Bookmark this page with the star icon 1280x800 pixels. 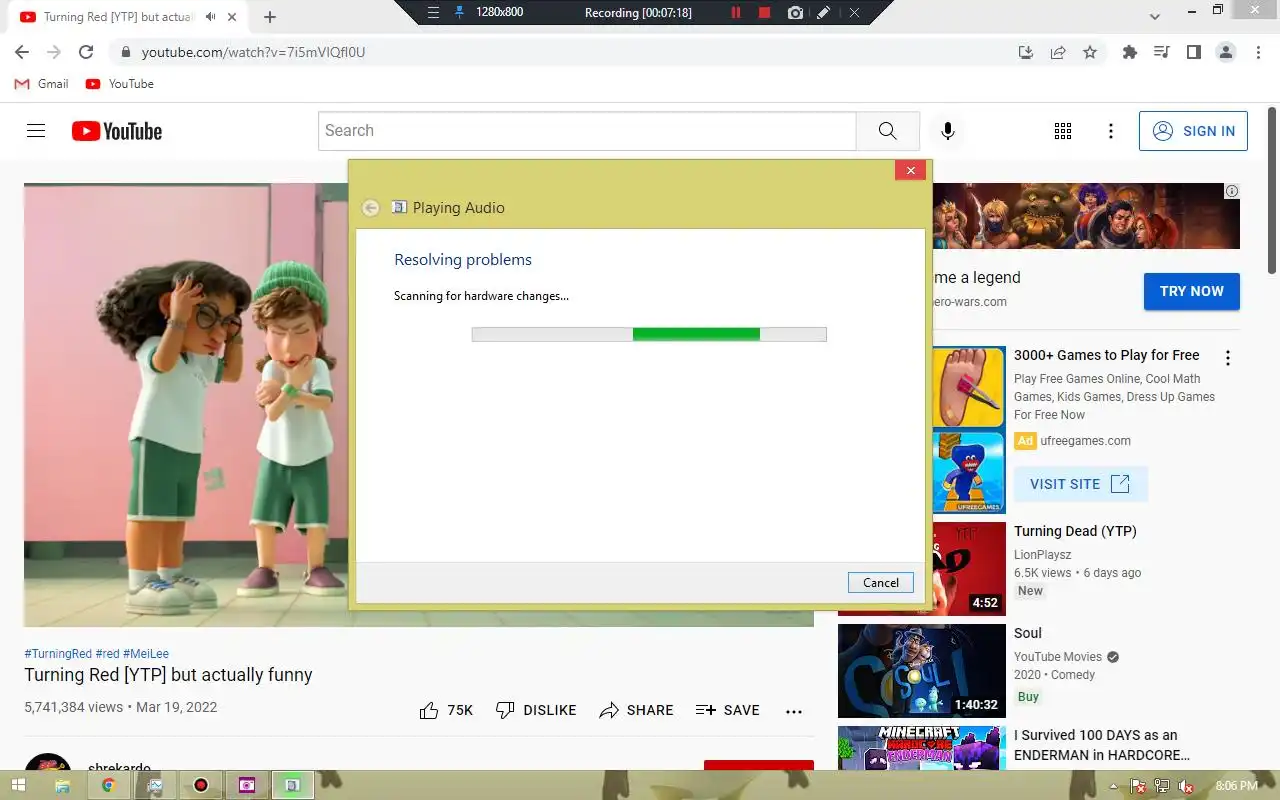pos(1090,52)
